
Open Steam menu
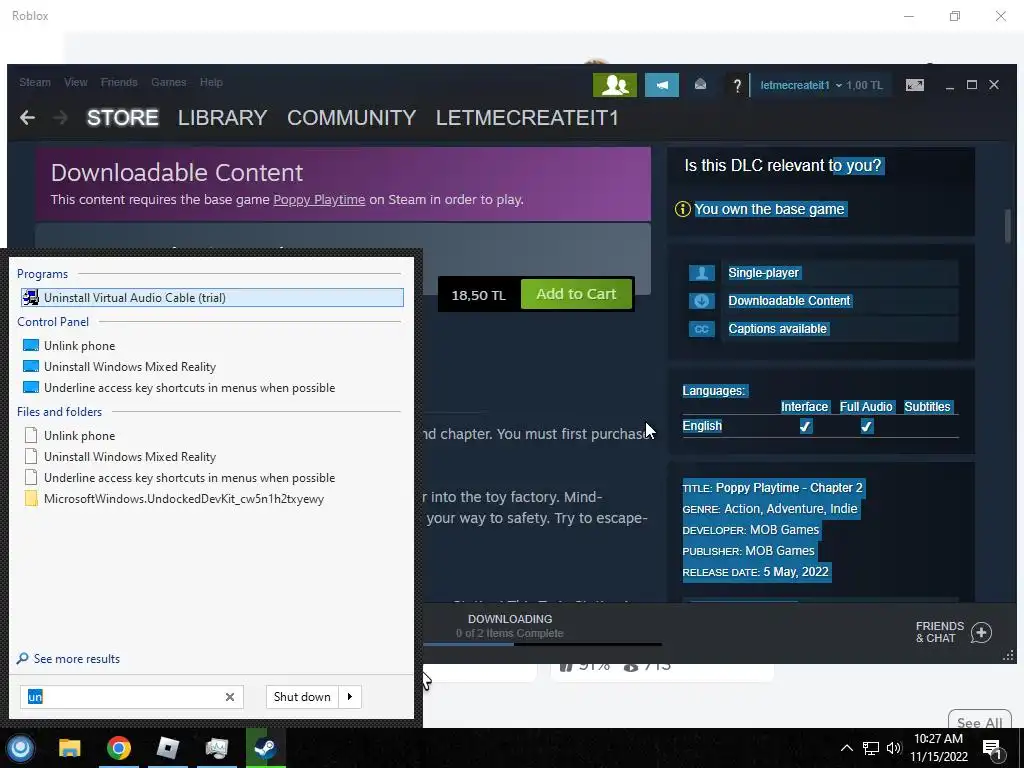35,82
